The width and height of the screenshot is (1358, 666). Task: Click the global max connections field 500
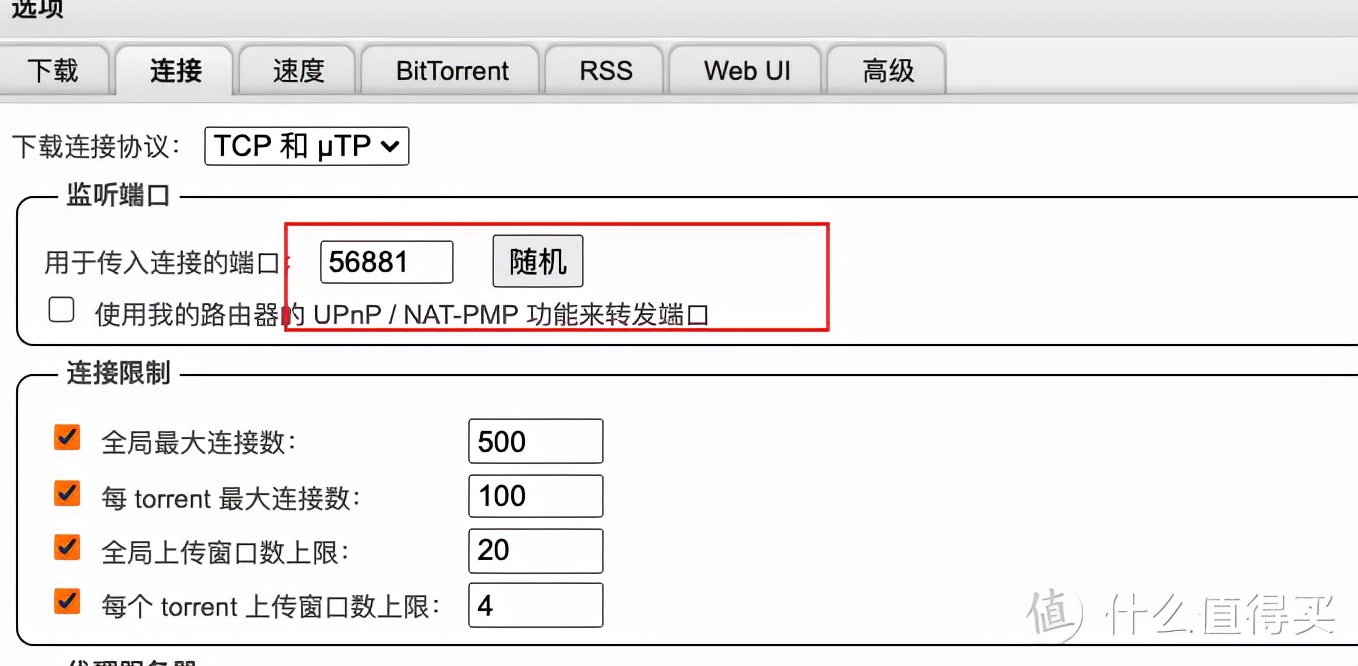[x=535, y=441]
